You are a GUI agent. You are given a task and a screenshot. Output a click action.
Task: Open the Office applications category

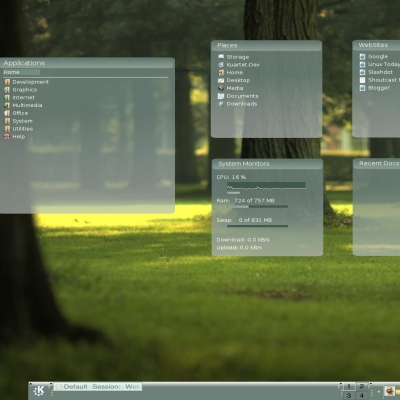(x=16, y=113)
